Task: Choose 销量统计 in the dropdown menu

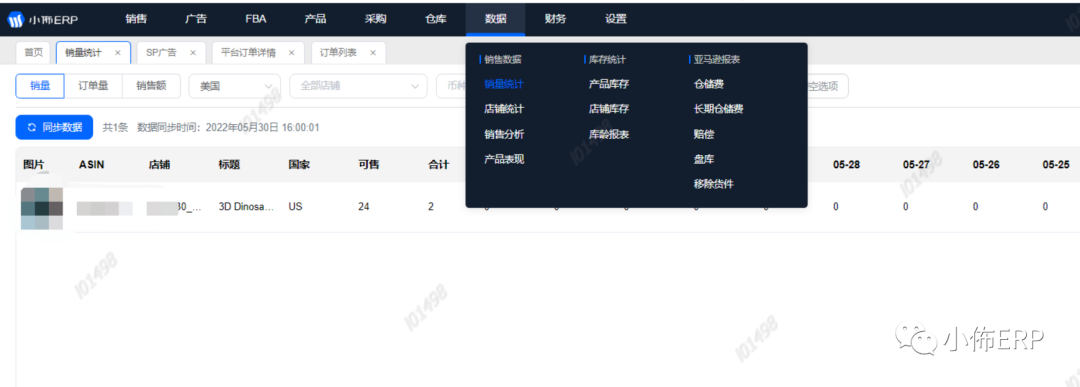Action: [504, 85]
